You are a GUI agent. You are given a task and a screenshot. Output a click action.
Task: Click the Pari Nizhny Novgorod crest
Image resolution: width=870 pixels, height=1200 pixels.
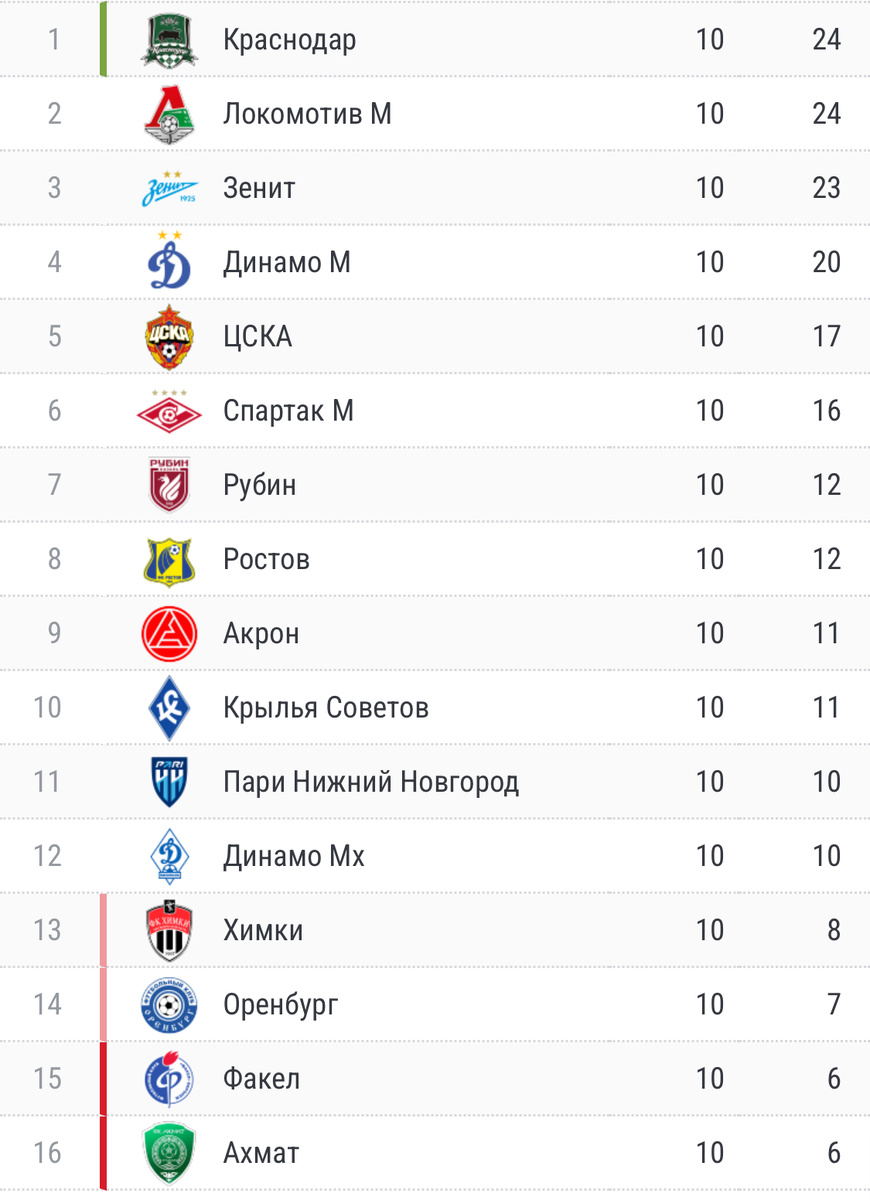[x=169, y=782]
